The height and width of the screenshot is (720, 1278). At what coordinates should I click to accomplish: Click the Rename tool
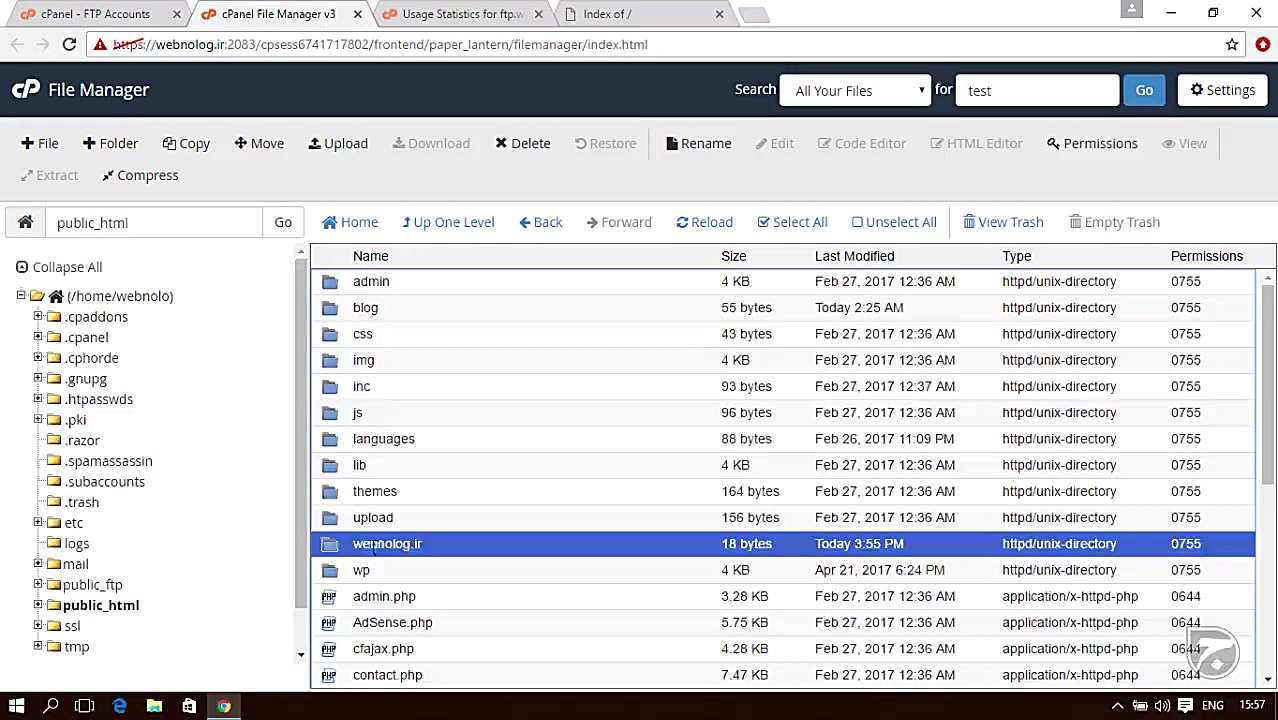coord(698,143)
